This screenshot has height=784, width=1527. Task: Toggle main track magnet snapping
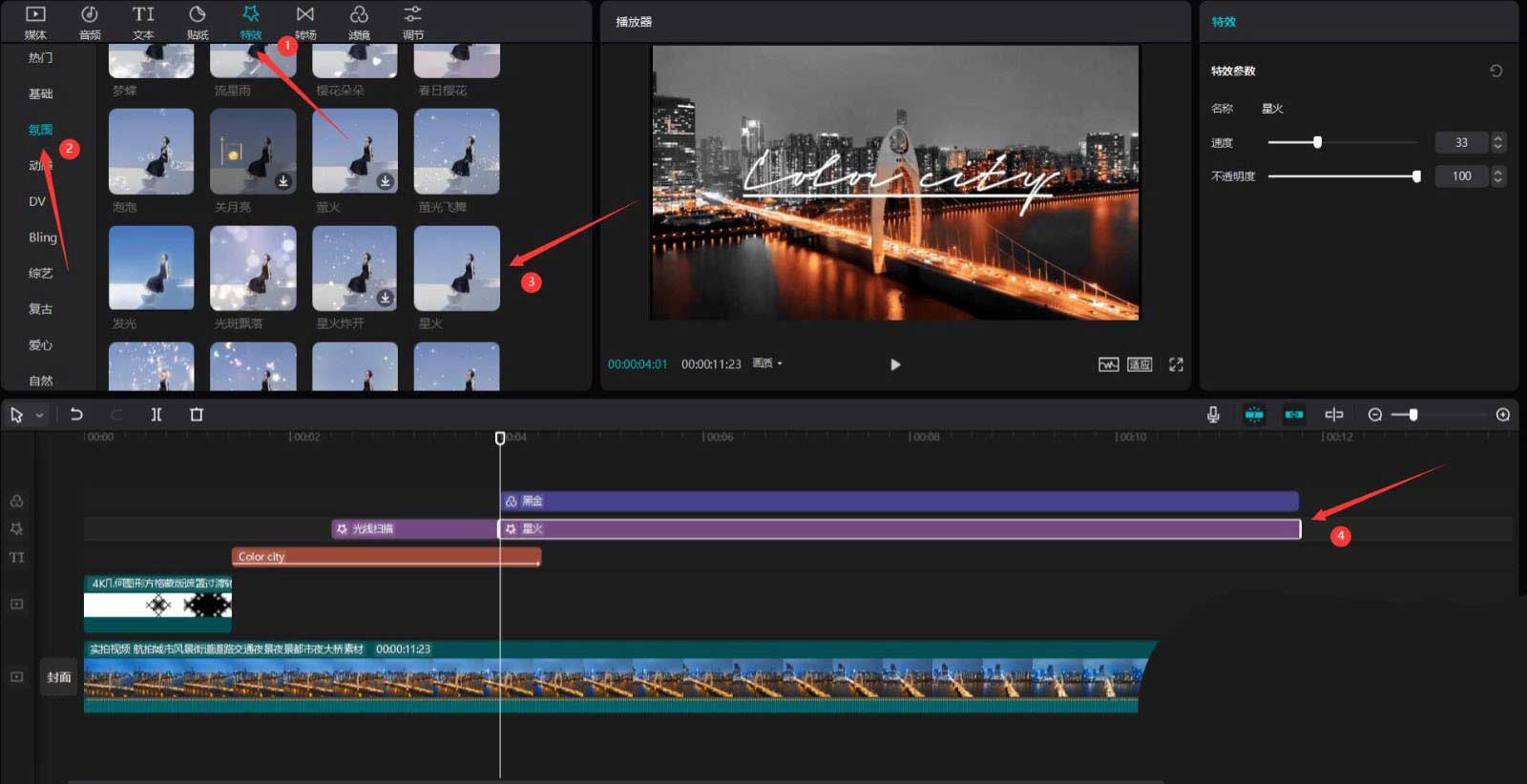point(1254,414)
